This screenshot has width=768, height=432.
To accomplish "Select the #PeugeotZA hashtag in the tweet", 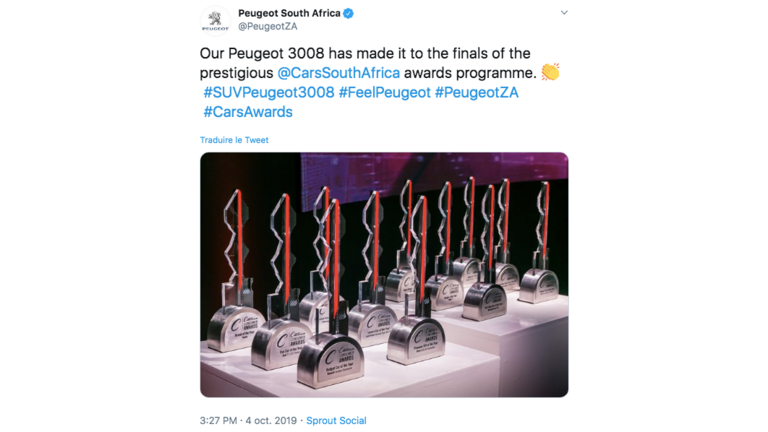I will 477,92.
